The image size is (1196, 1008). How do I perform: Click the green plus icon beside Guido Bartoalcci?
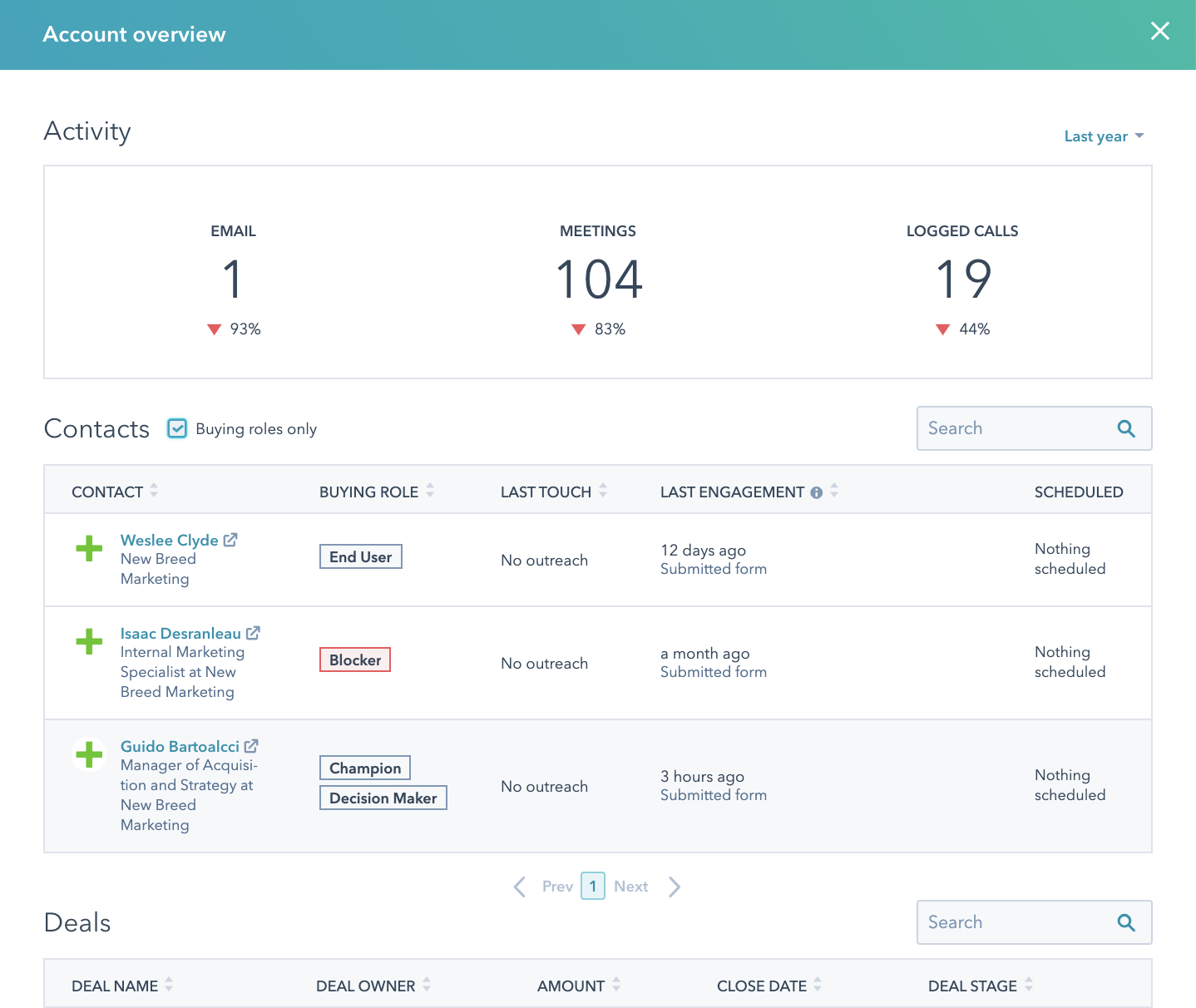coord(89,755)
